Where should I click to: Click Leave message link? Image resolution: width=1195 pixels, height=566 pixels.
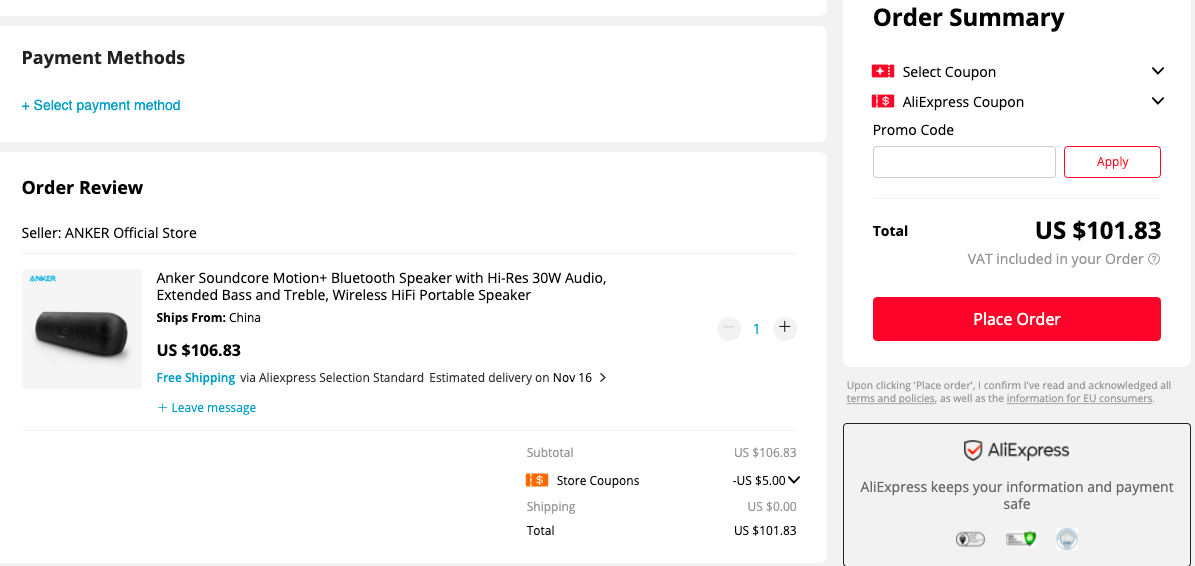point(207,408)
